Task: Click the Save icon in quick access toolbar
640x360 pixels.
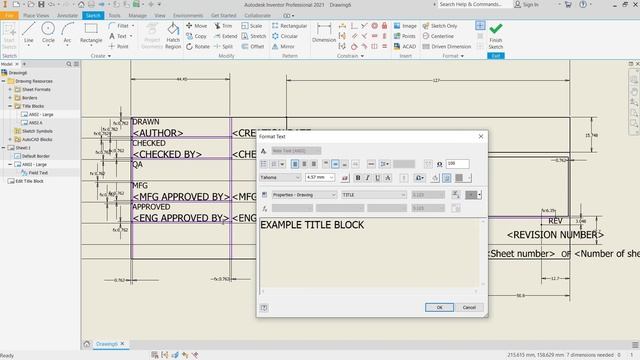Action: tap(41, 4)
